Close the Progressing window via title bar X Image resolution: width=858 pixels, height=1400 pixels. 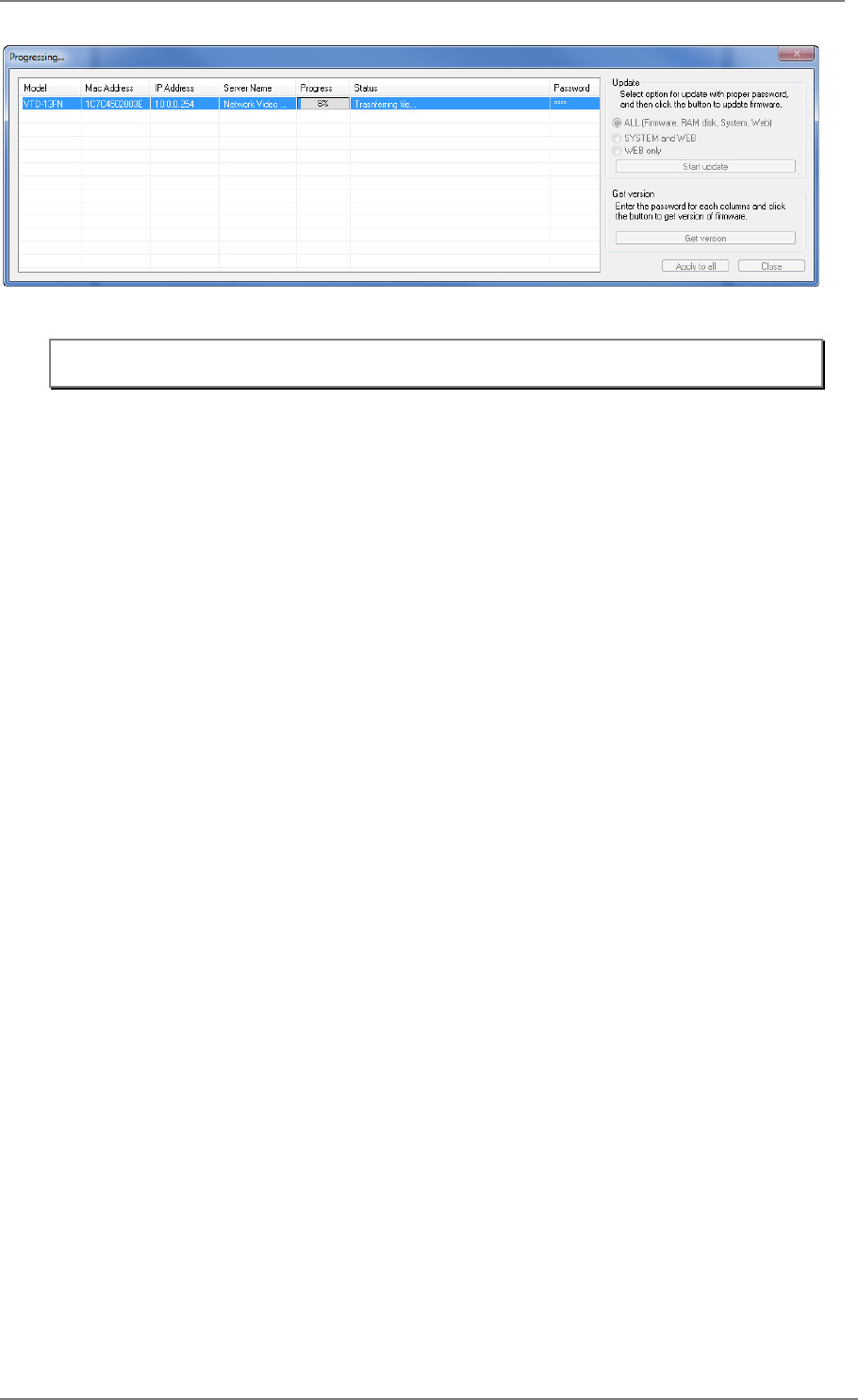pos(798,56)
